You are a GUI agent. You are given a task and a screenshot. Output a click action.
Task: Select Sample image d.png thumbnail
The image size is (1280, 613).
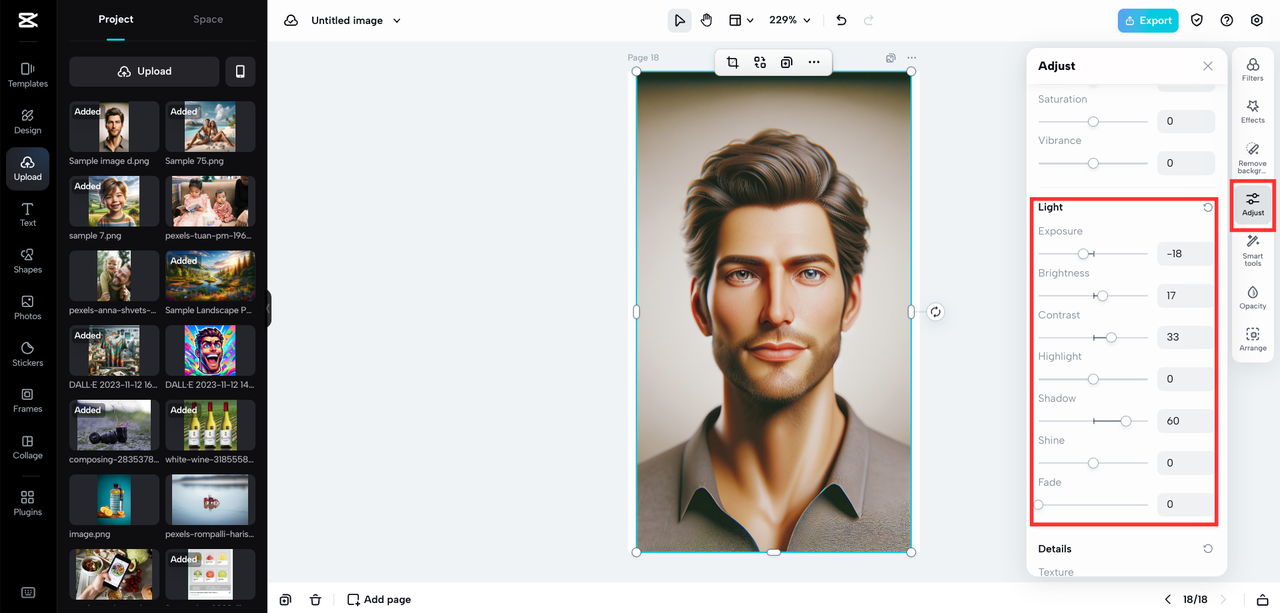click(x=114, y=127)
